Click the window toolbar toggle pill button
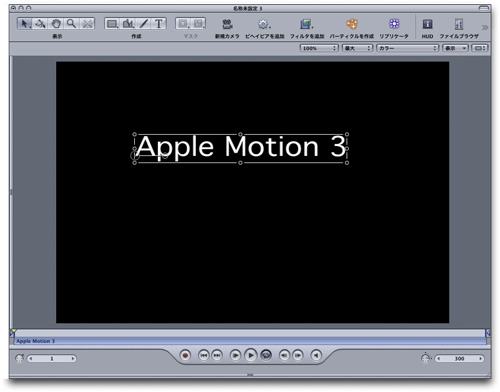 (484, 8)
